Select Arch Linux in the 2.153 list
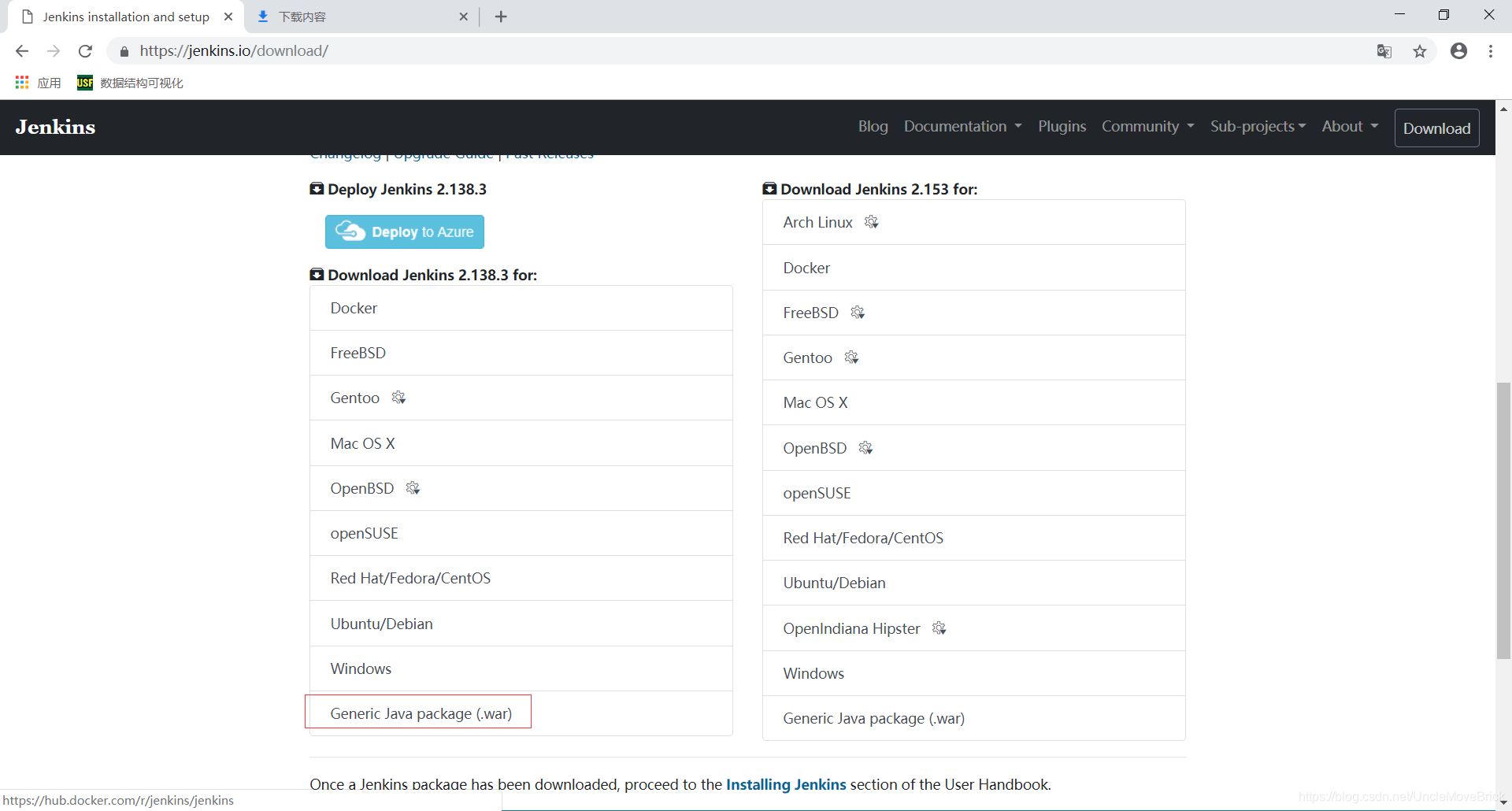 [x=974, y=222]
